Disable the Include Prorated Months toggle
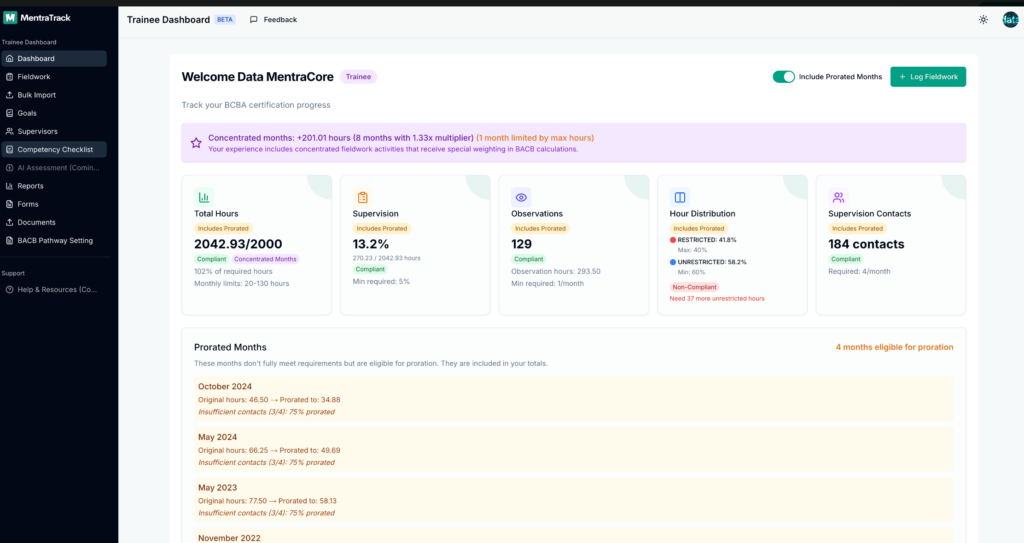Screen dimensions: 1024x543 pyautogui.click(x=783, y=77)
